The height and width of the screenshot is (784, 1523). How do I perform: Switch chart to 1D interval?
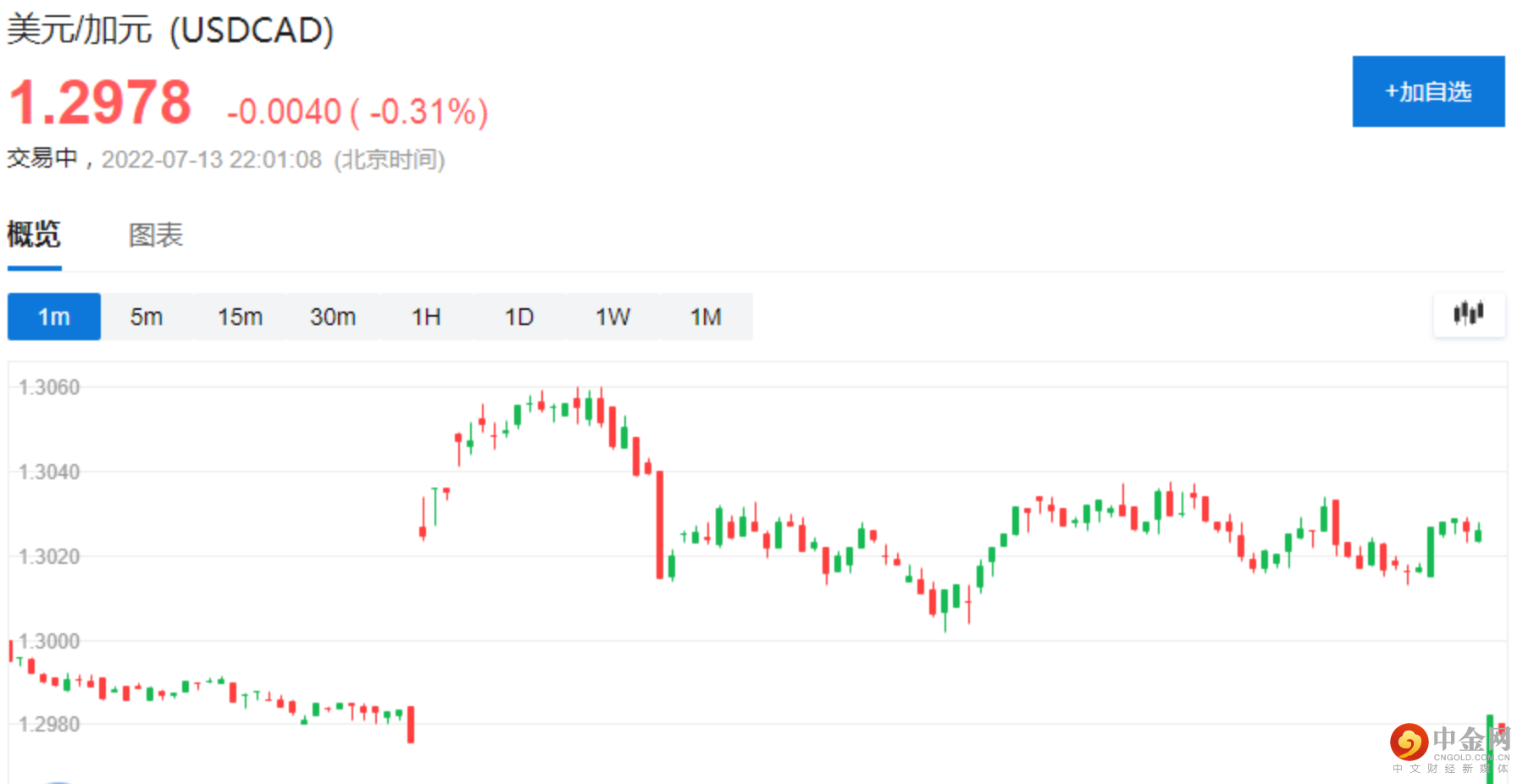point(519,317)
